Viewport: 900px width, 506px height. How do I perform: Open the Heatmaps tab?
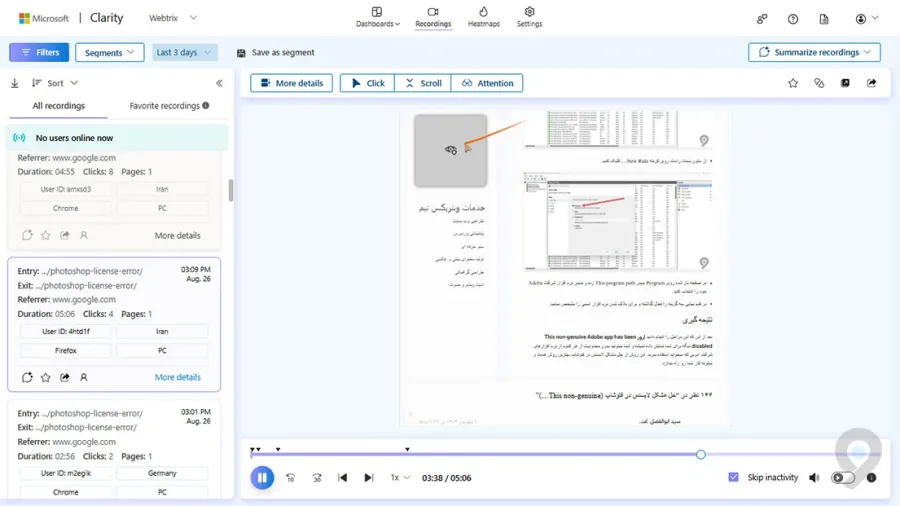tap(483, 17)
